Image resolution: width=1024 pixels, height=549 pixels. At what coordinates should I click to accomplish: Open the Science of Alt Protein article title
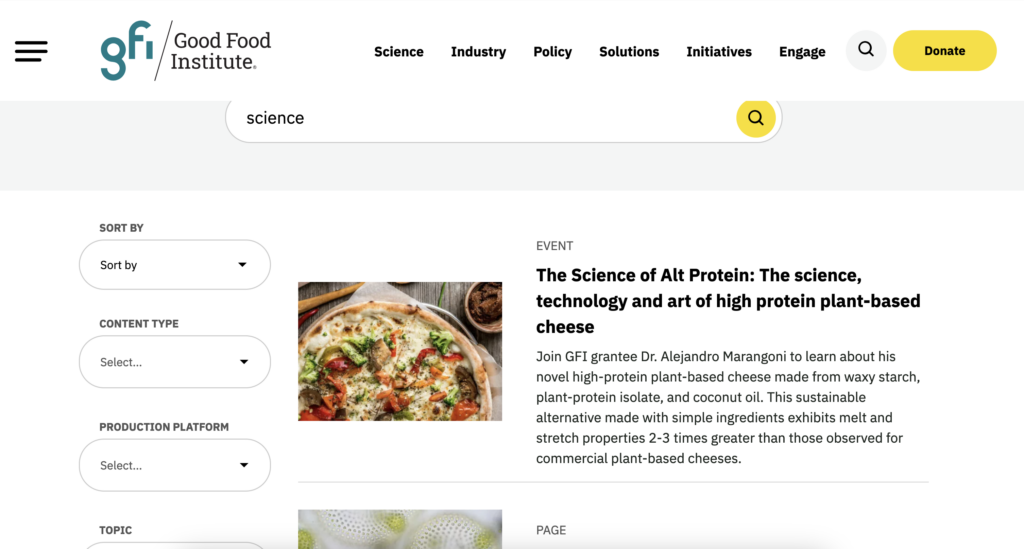click(728, 300)
